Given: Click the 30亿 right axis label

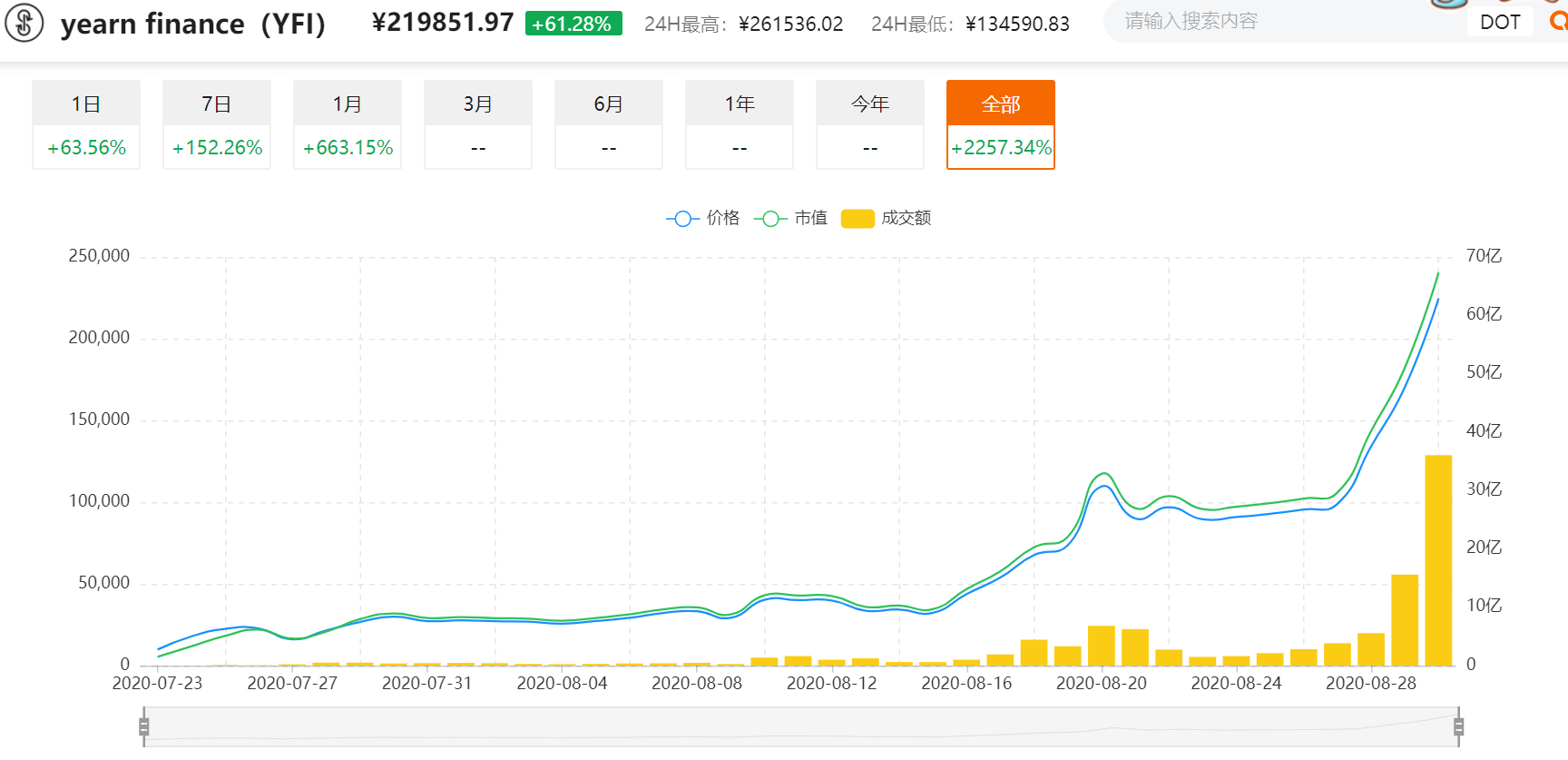Looking at the screenshot, I should (x=1485, y=489).
